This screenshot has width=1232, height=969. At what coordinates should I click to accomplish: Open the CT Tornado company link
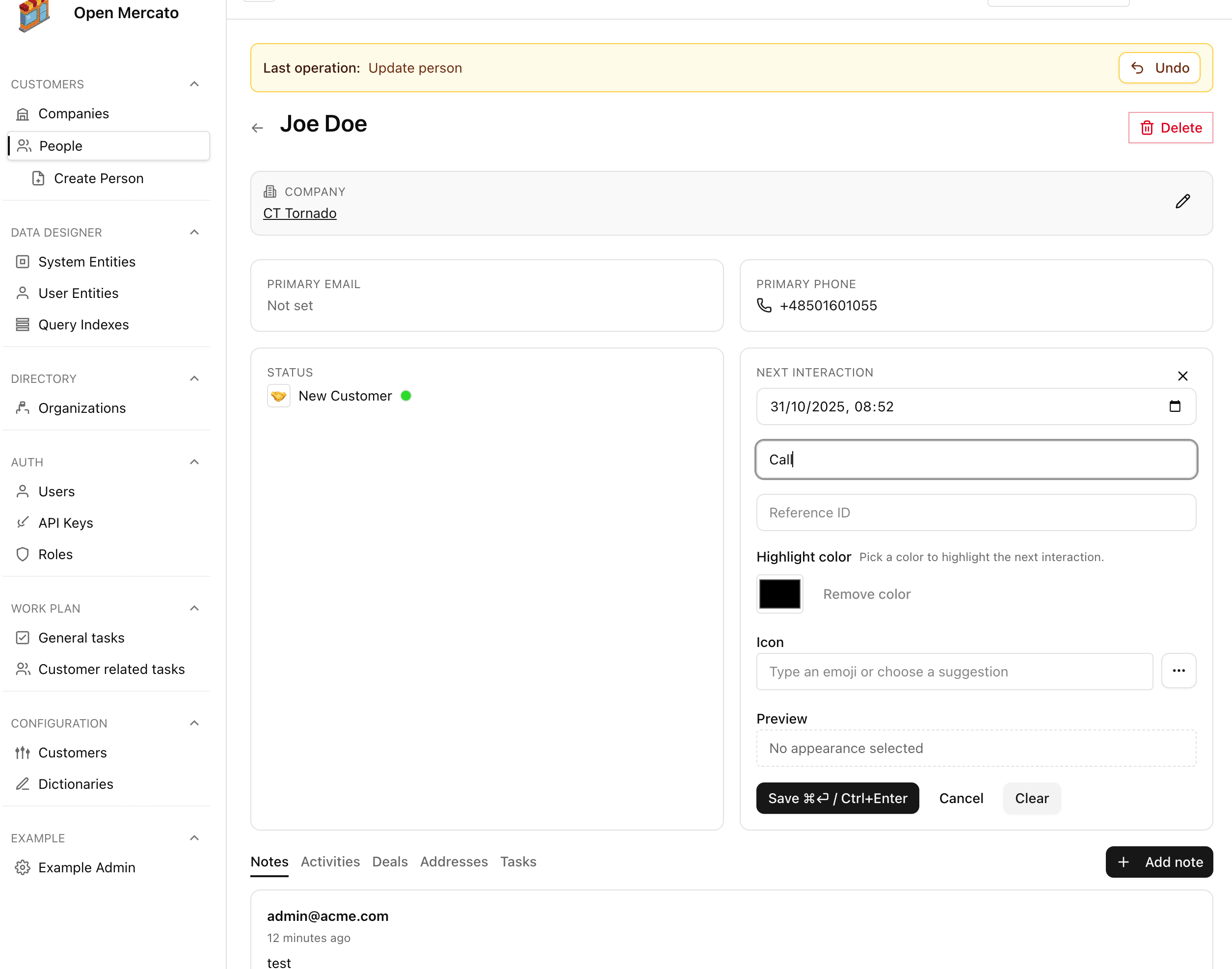tap(299, 214)
